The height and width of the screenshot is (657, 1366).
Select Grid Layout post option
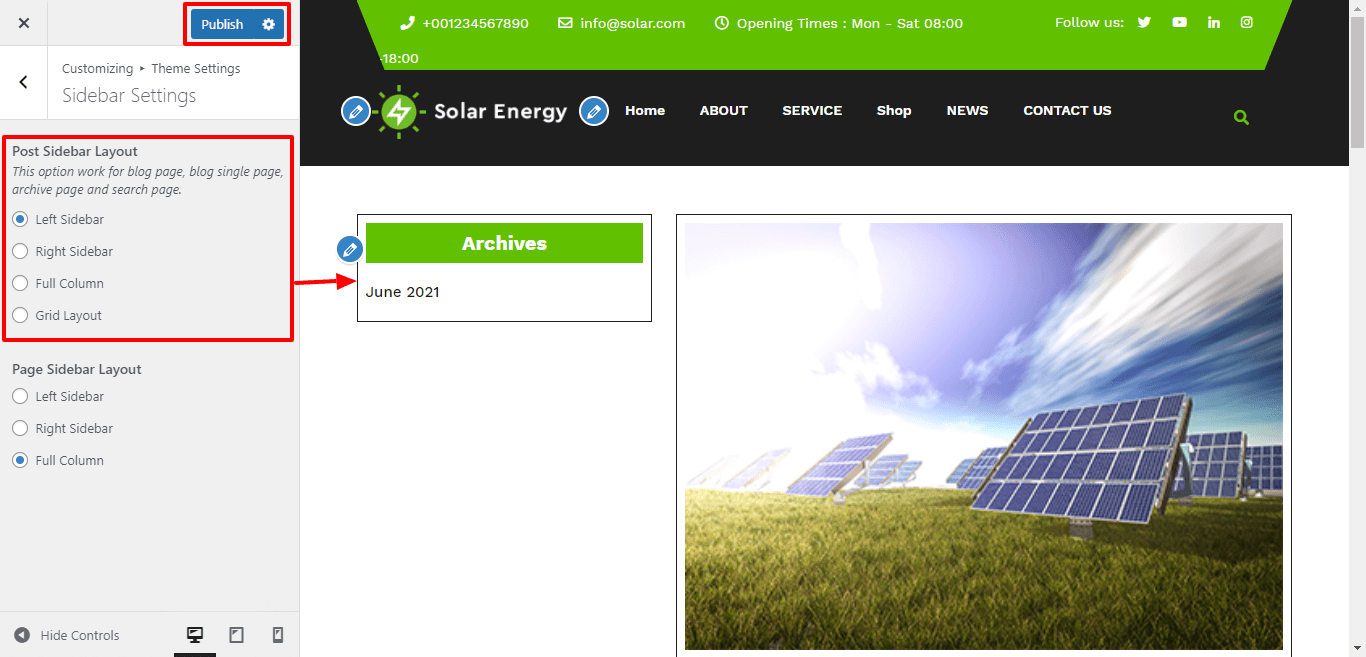[x=20, y=315]
